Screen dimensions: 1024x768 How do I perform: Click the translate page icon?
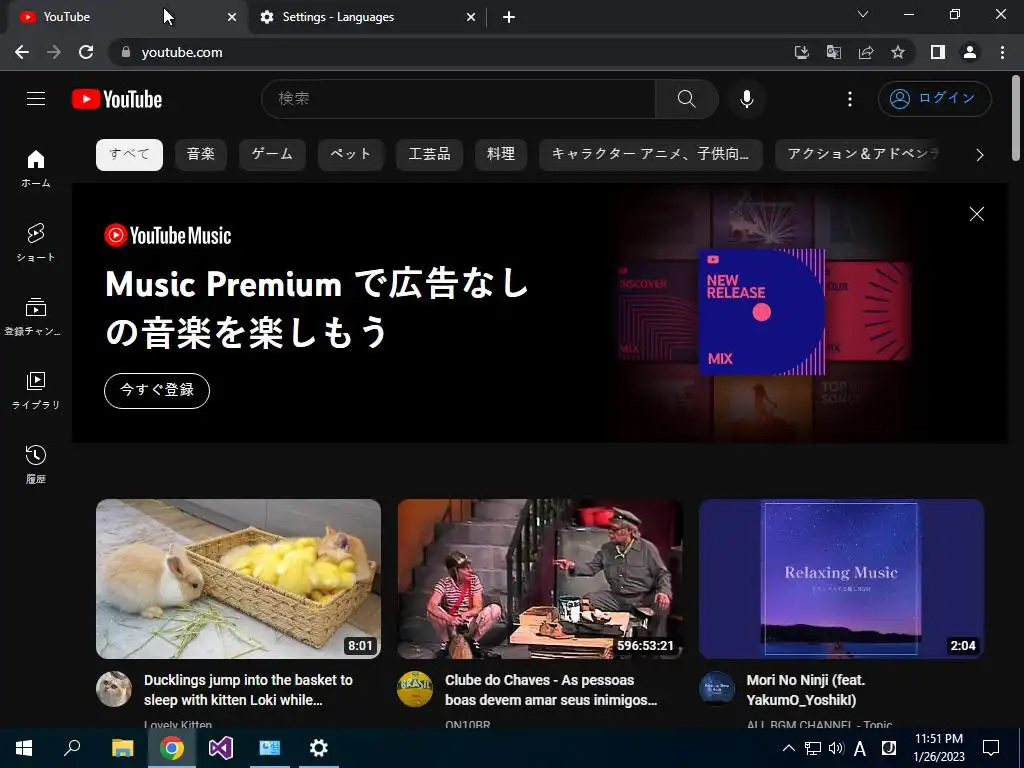[x=833, y=52]
